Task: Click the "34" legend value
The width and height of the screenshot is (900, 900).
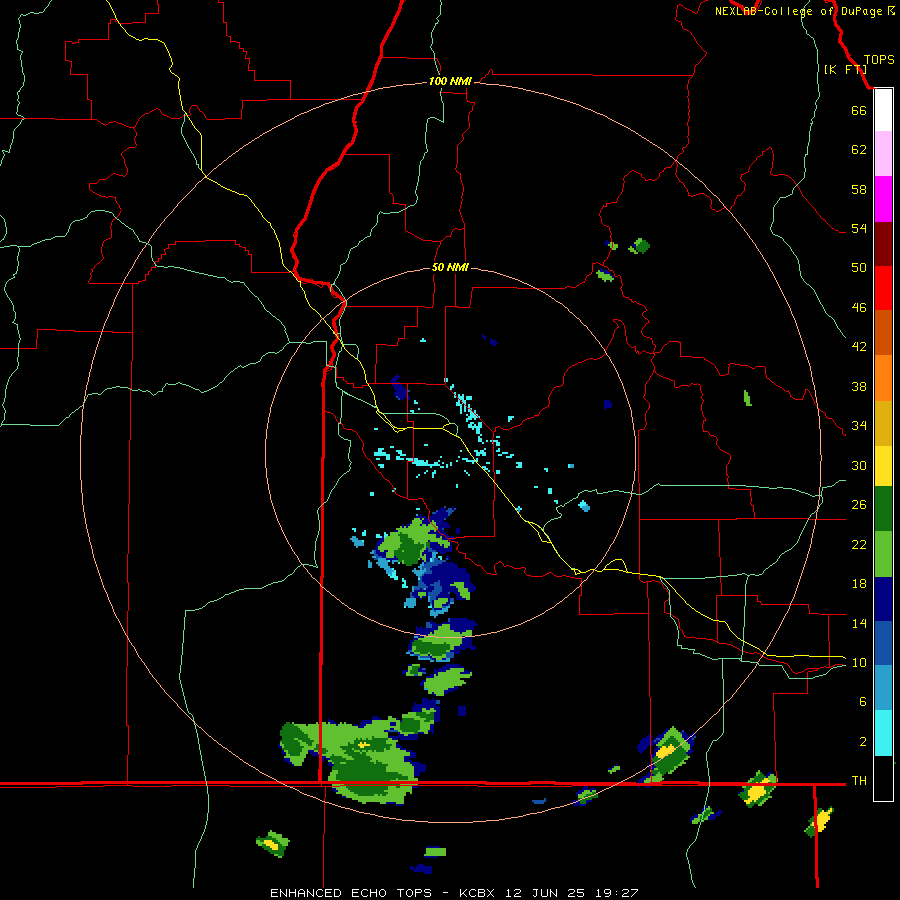Action: pyautogui.click(x=859, y=425)
